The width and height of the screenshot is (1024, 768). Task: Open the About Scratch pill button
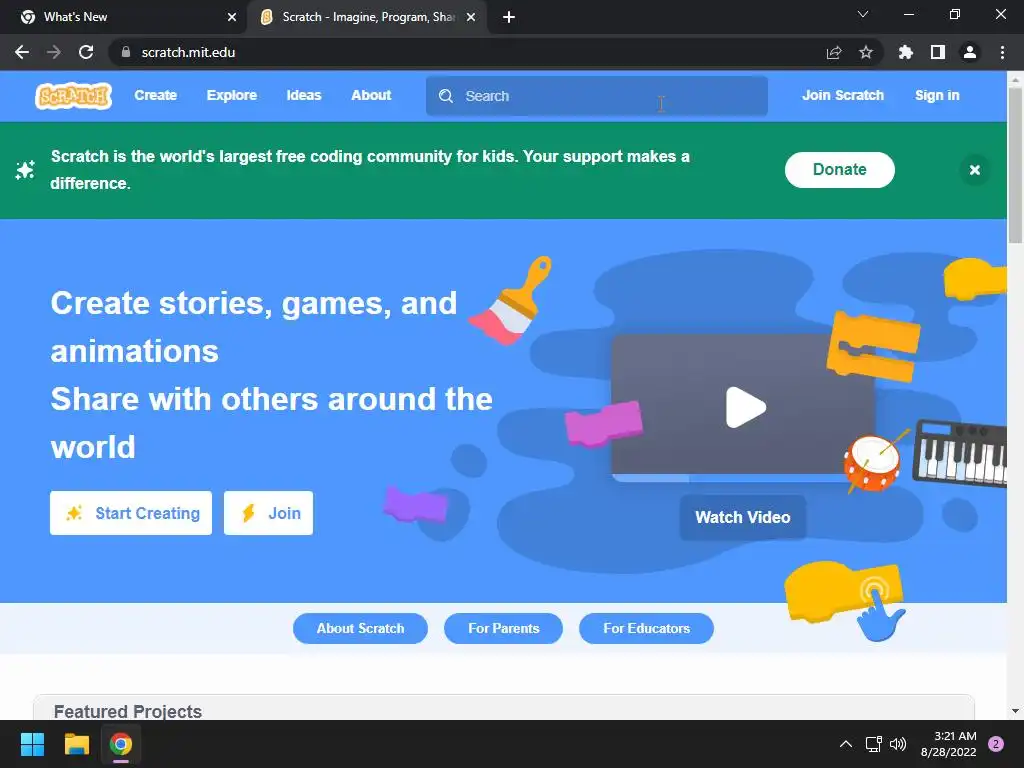360,628
